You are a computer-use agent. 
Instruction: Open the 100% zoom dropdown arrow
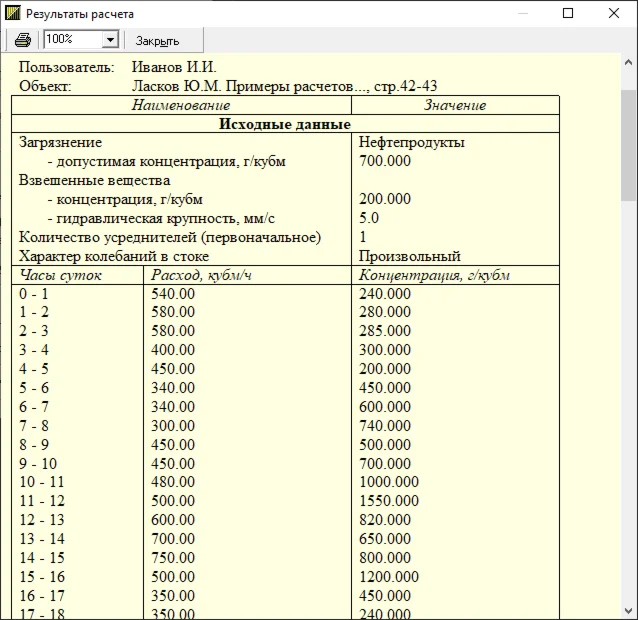pos(110,40)
